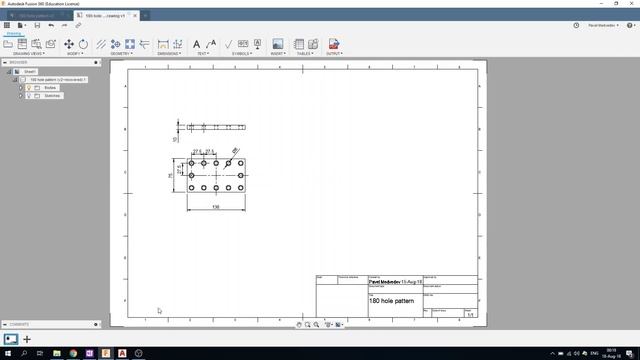Open the Job Status clock icon
The image size is (640, 360).
[x=576, y=25]
